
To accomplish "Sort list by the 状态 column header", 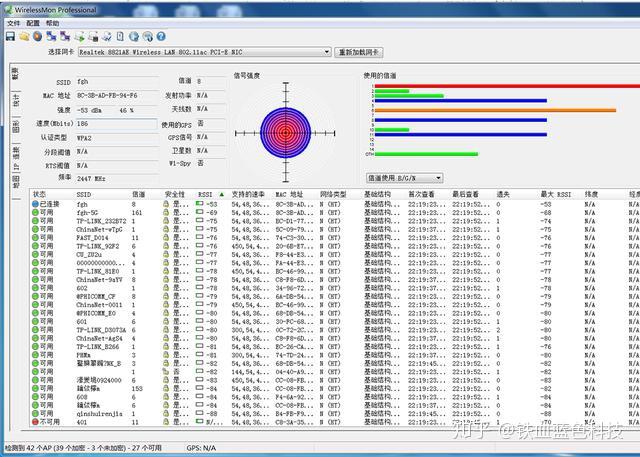I will pyautogui.click(x=40, y=195).
